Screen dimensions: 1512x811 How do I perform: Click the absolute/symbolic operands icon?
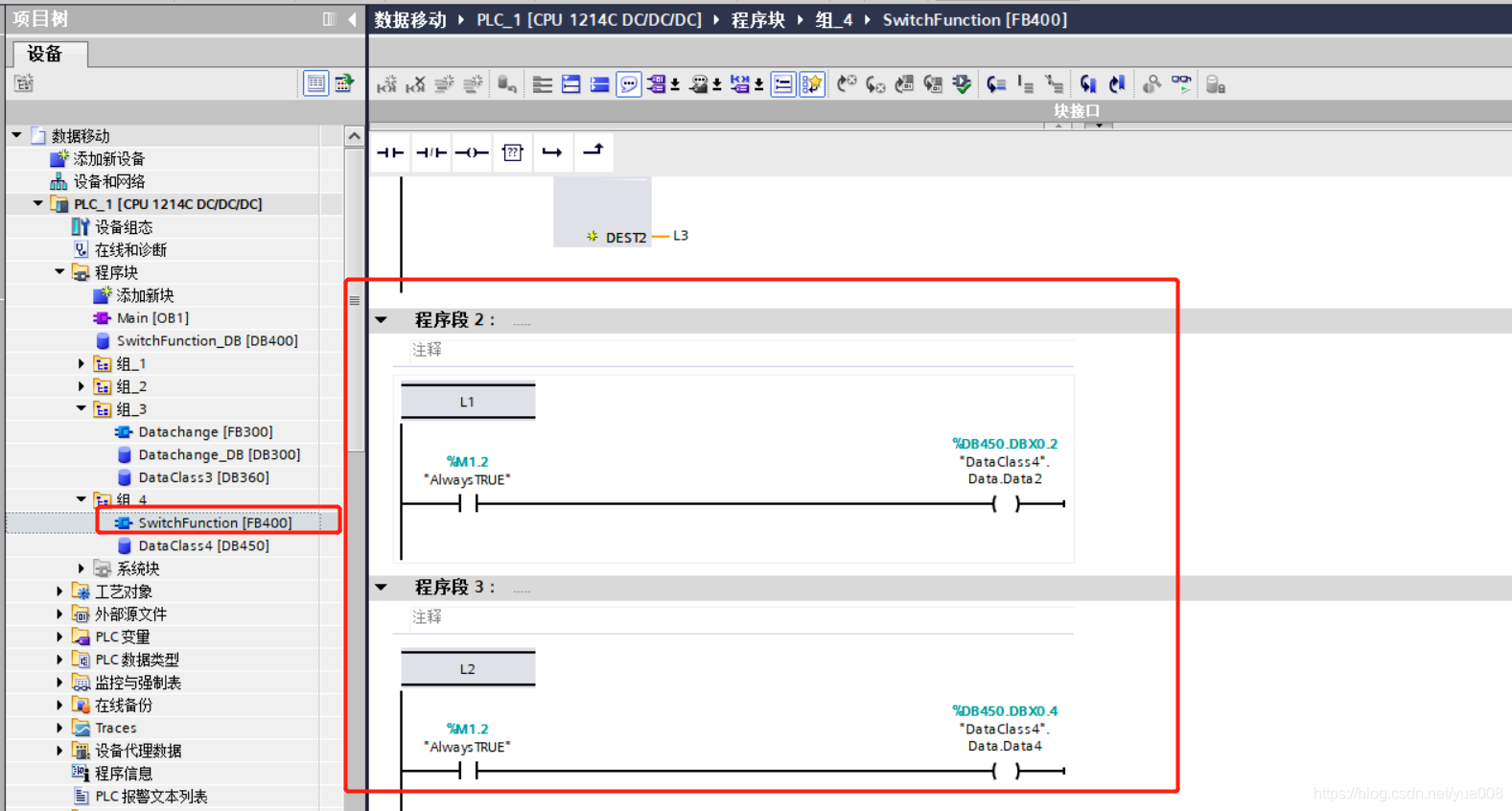657,84
